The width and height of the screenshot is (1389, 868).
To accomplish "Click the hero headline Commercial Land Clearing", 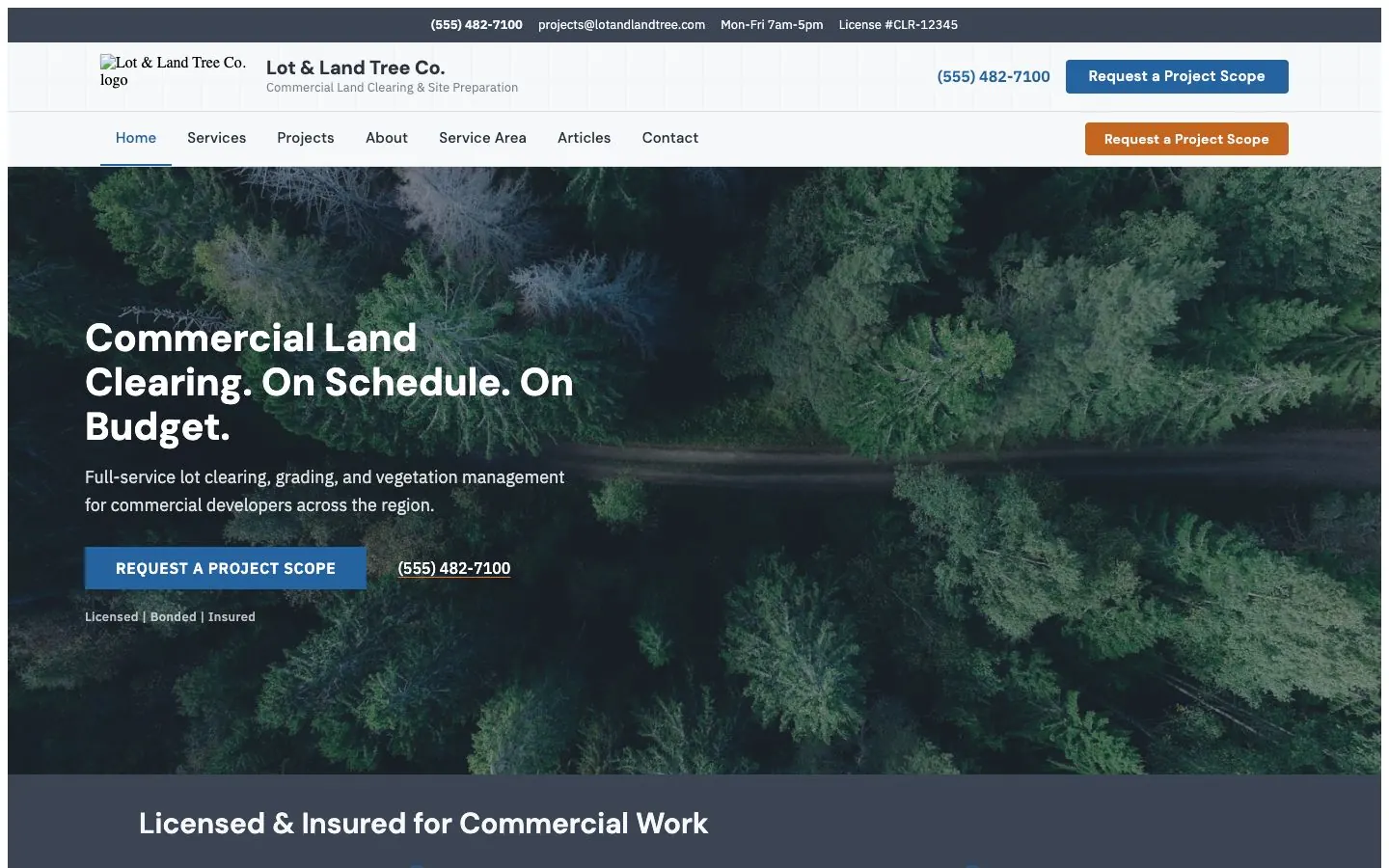I will [x=329, y=382].
